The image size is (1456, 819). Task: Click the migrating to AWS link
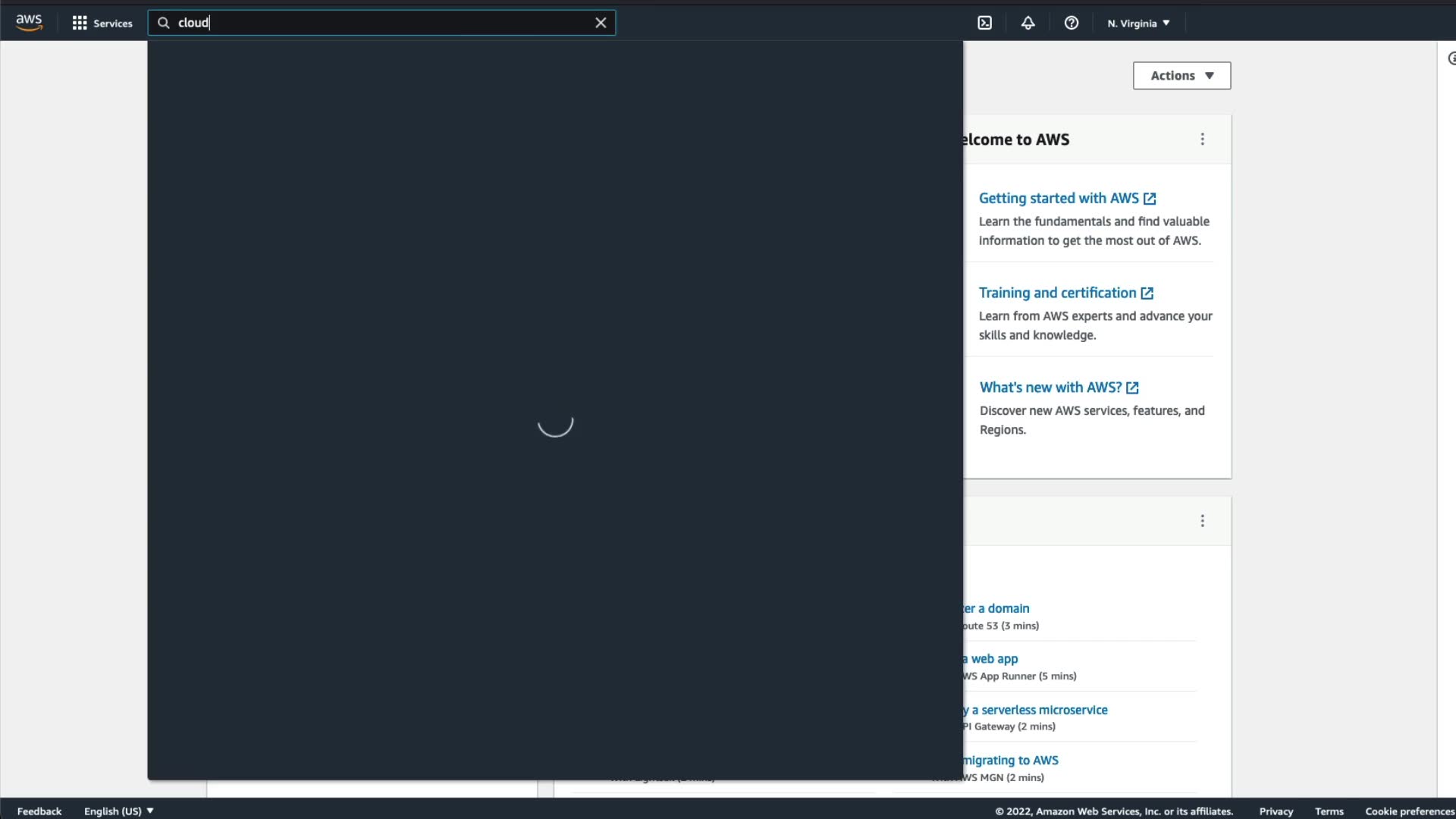(x=1011, y=760)
